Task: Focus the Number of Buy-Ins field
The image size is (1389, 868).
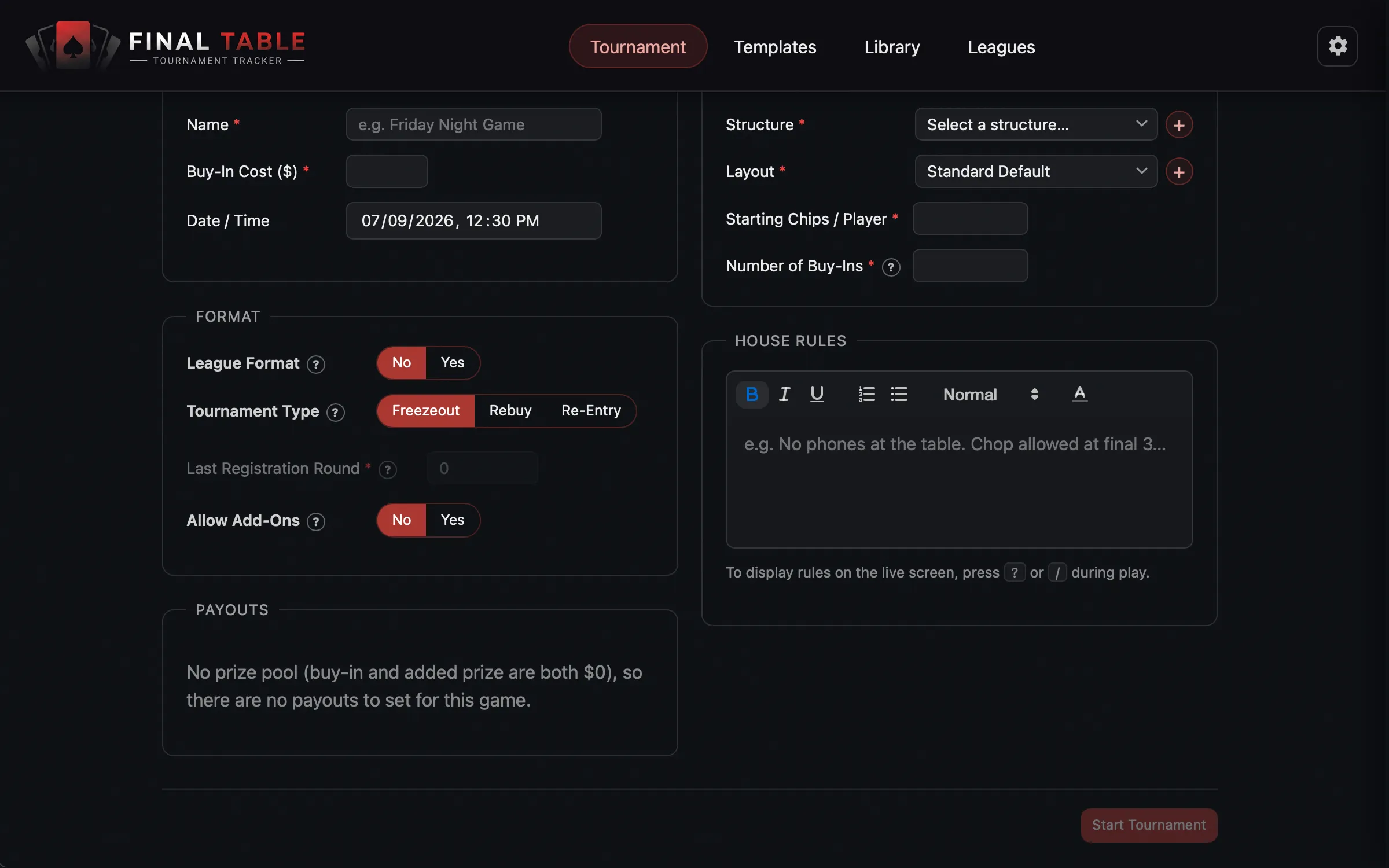Action: click(970, 266)
